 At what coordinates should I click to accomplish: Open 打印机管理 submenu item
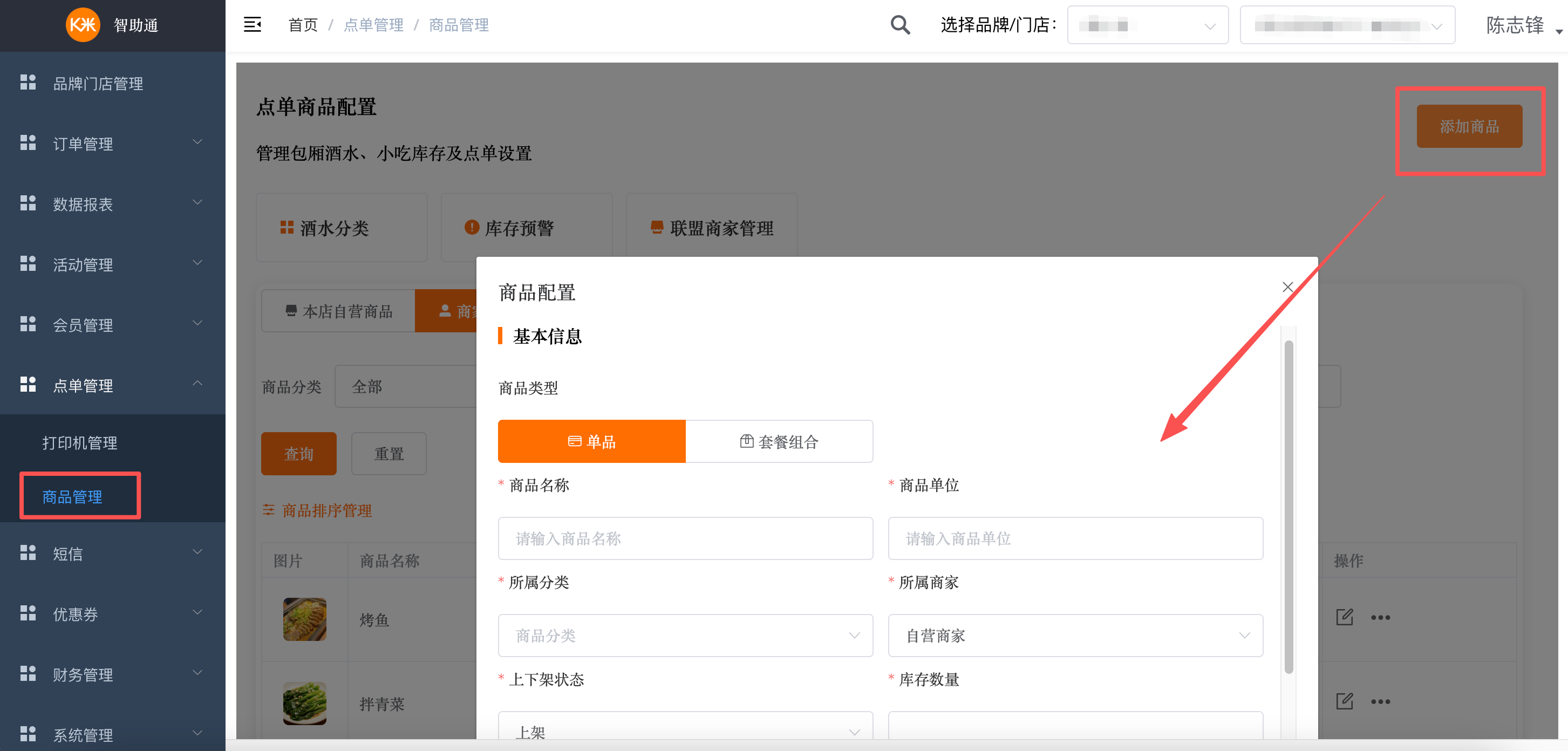[x=80, y=442]
